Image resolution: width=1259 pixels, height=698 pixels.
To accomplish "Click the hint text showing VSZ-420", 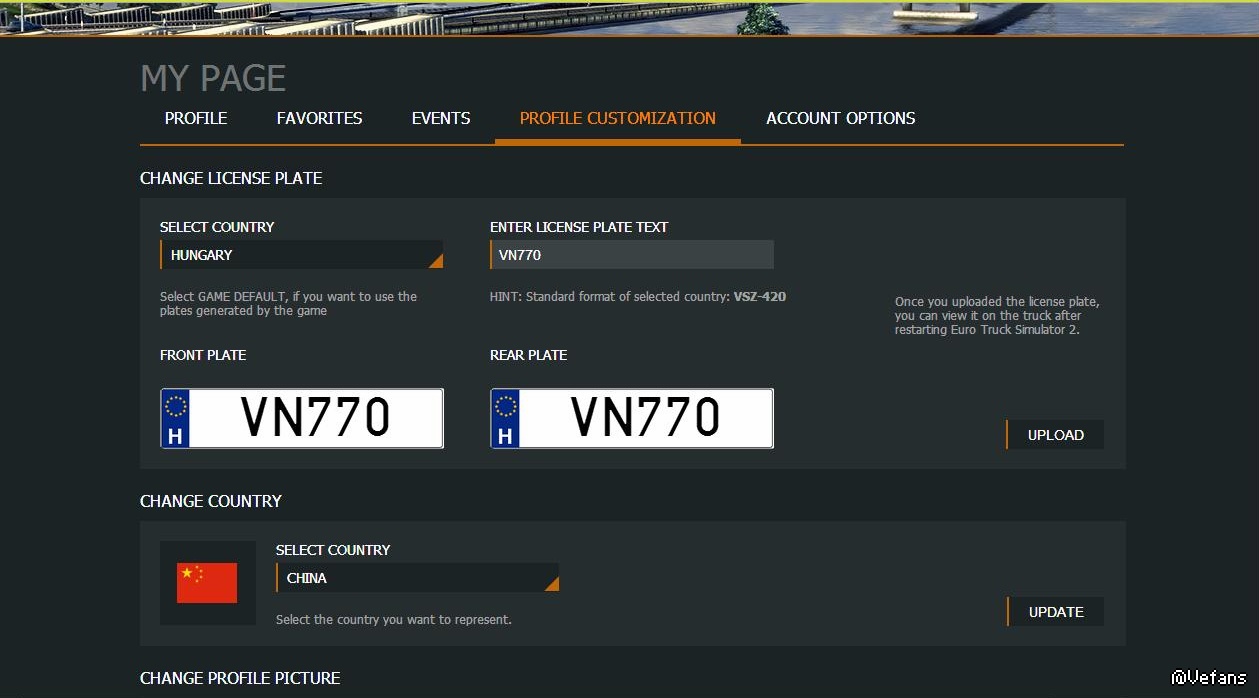I will click(x=638, y=297).
